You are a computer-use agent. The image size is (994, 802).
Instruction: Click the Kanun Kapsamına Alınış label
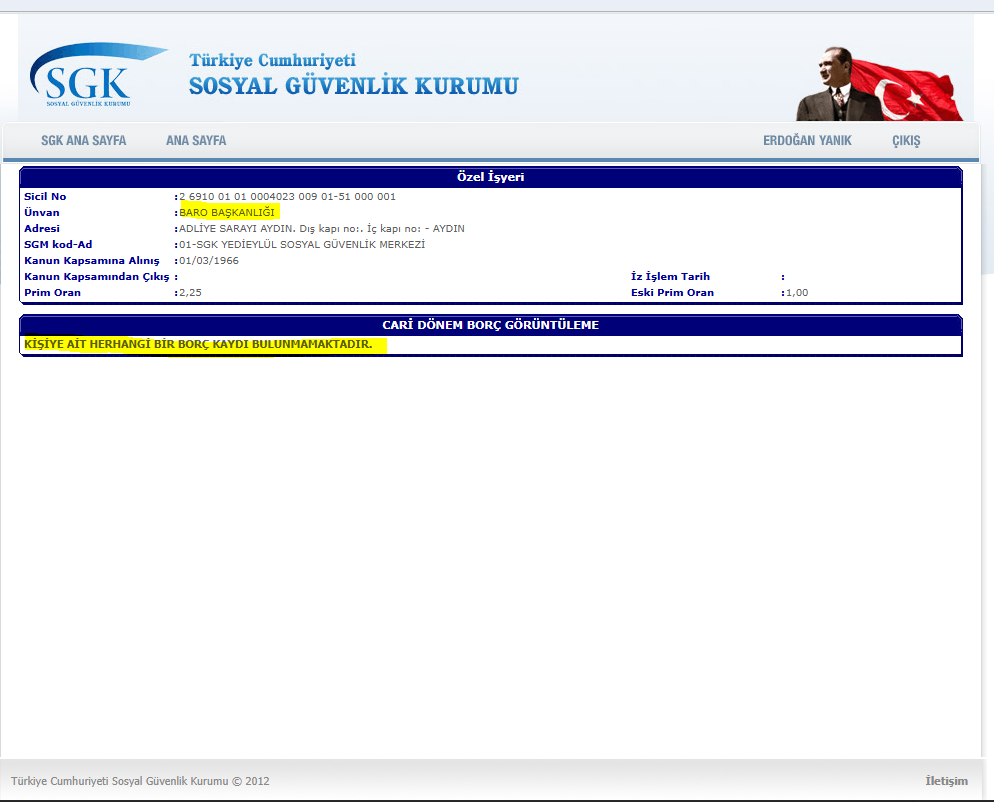pos(92,261)
